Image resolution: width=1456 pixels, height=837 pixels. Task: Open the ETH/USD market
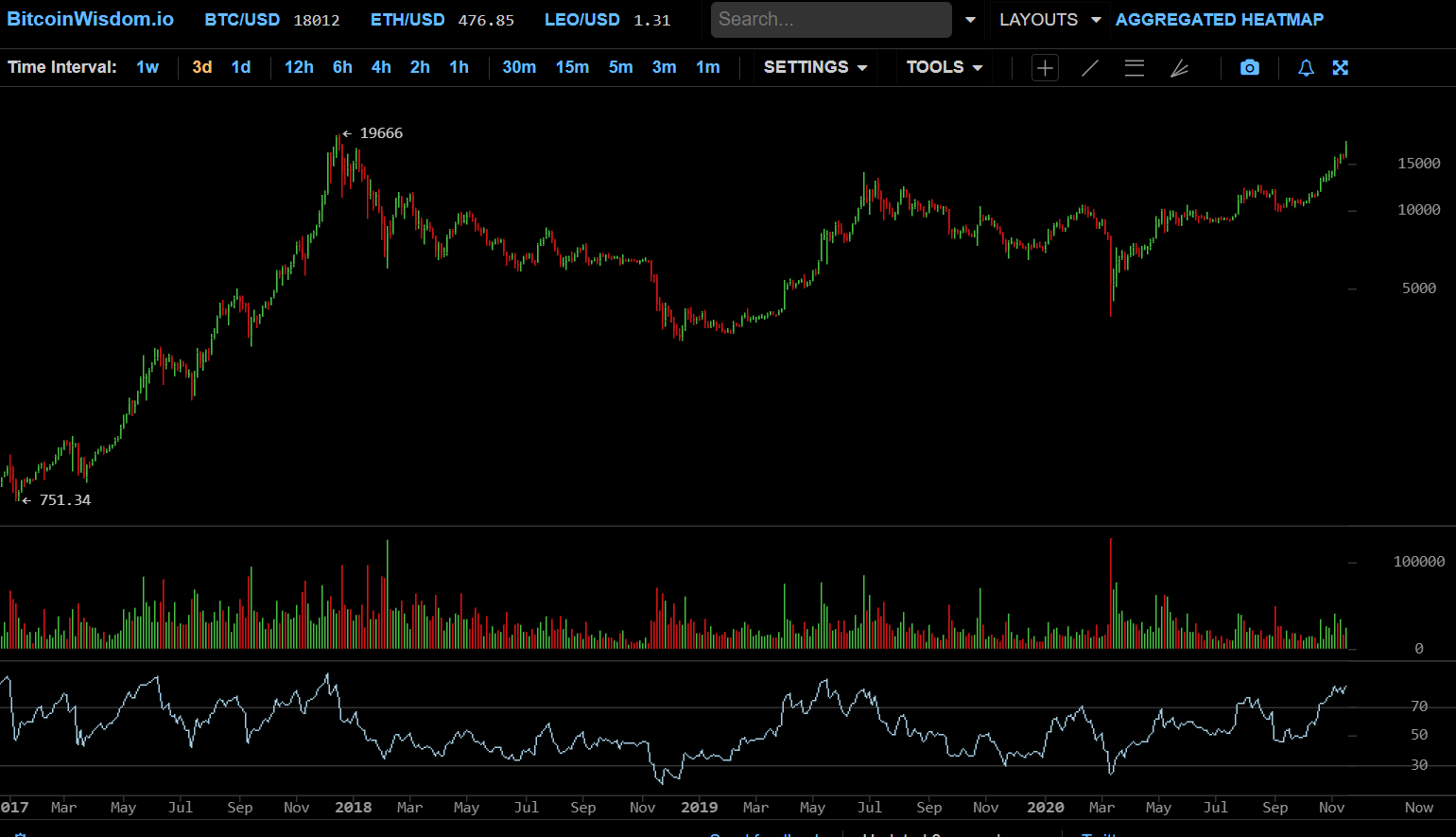407,20
